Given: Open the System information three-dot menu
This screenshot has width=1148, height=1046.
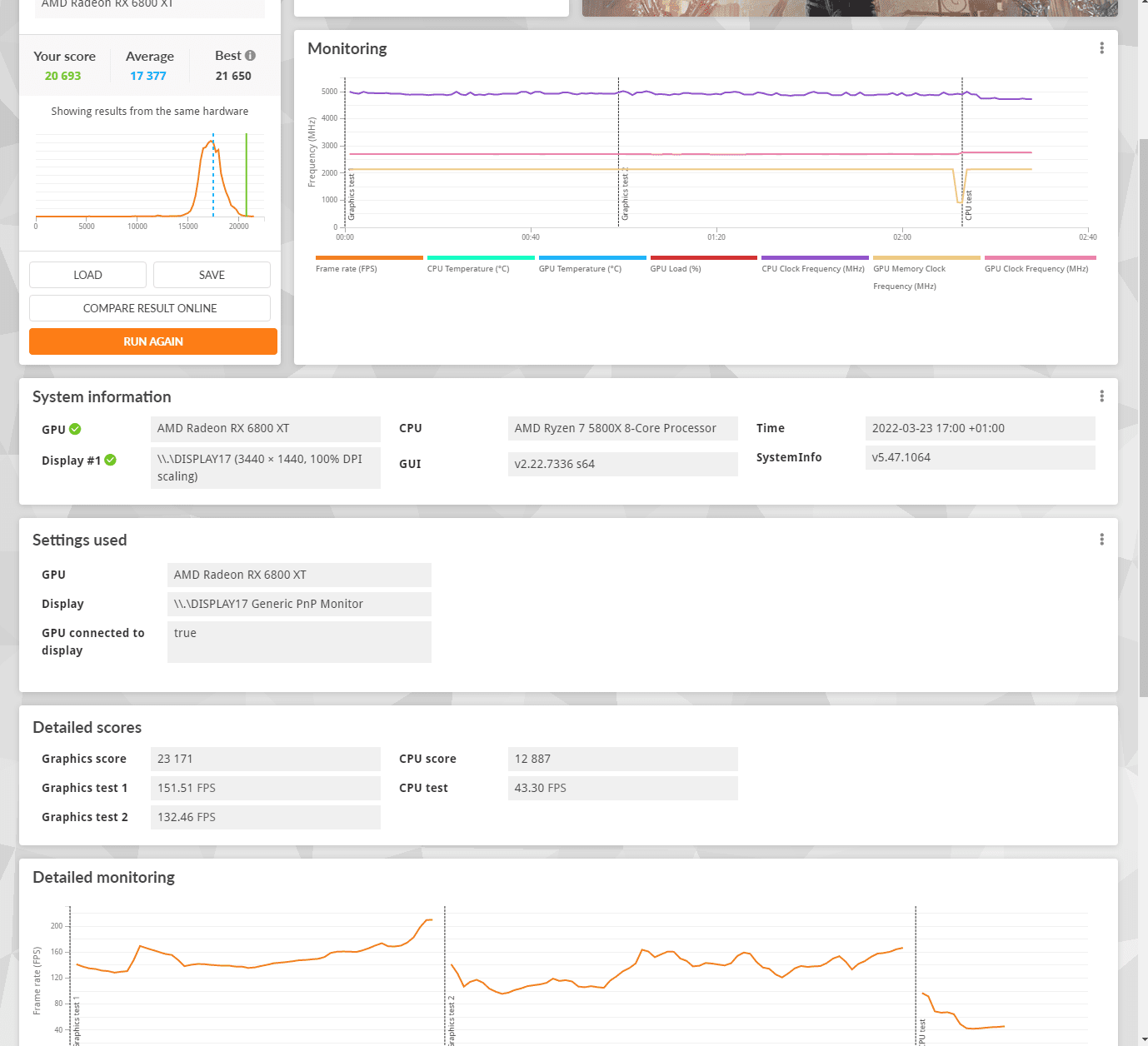Looking at the screenshot, I should (x=1101, y=396).
